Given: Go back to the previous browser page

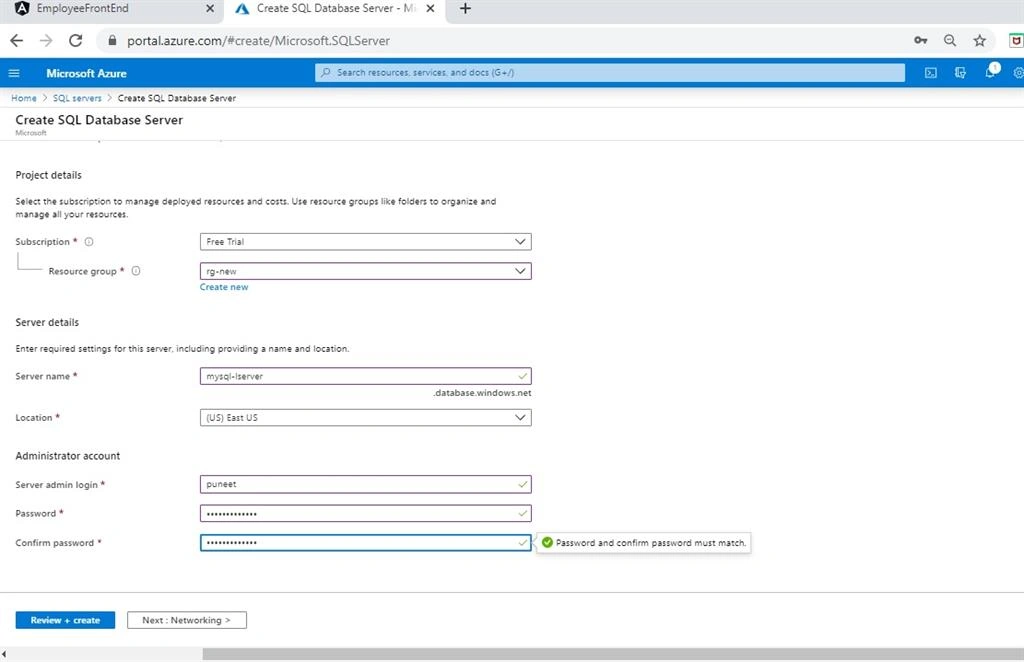Looking at the screenshot, I should pos(16,40).
